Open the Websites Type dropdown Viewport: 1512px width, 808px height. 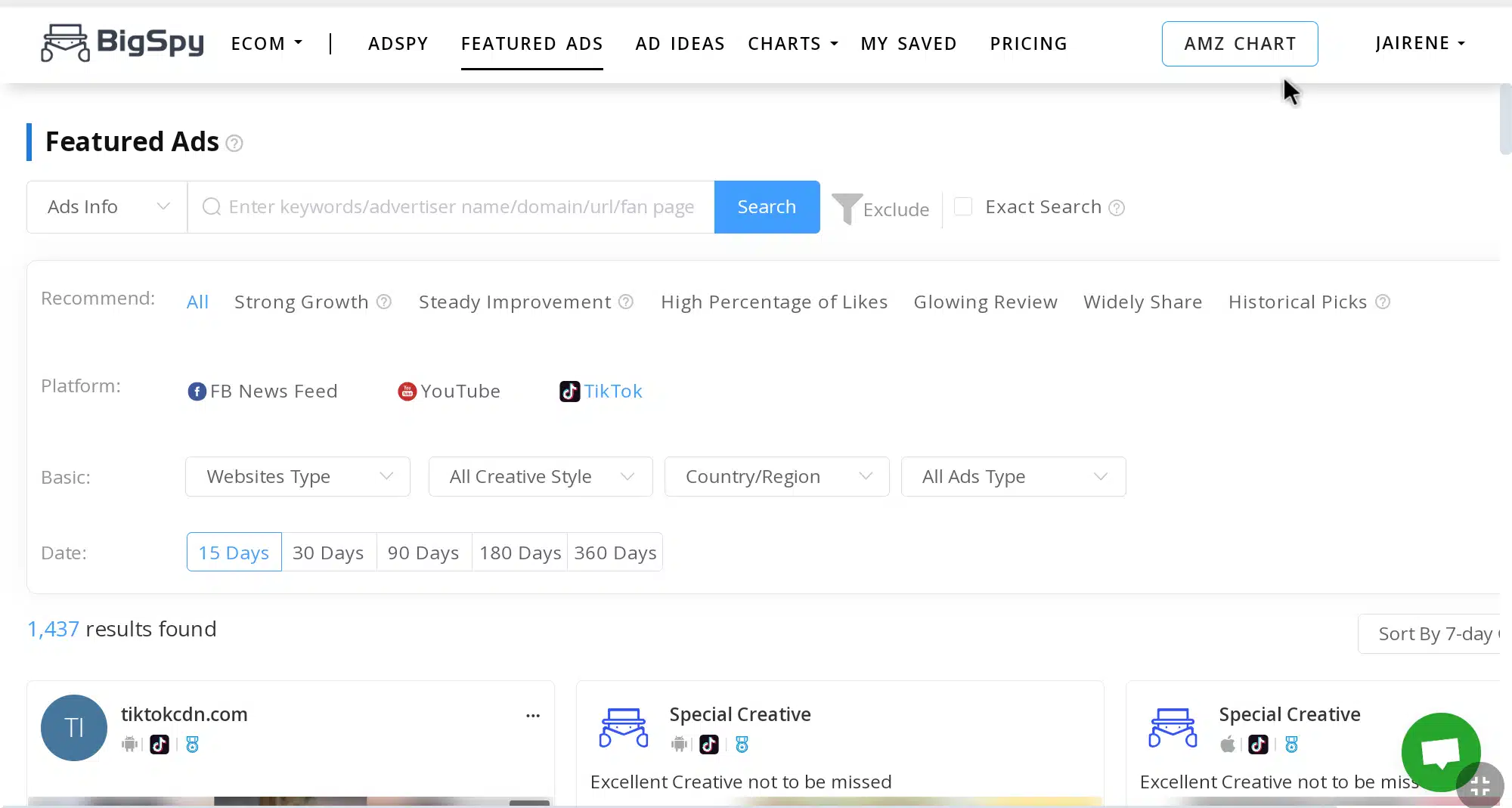click(x=297, y=477)
